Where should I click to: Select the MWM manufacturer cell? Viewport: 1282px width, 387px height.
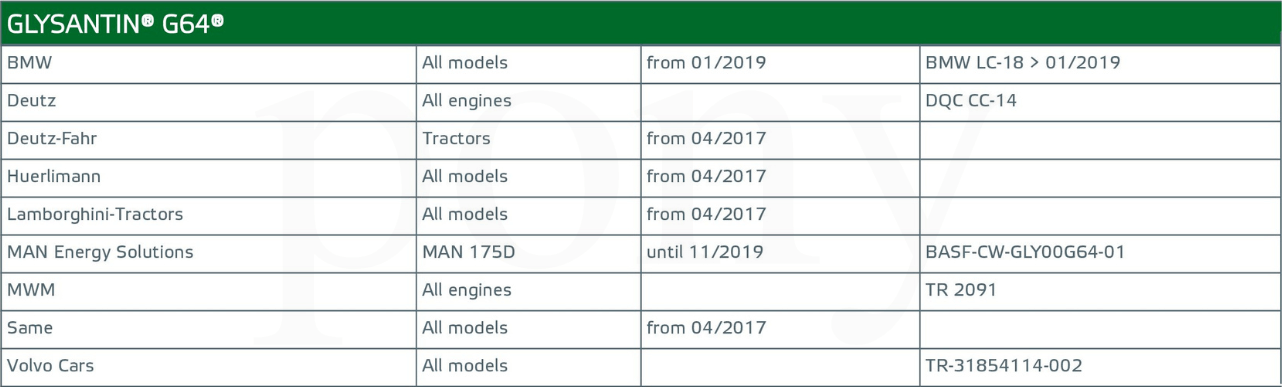click(208, 291)
